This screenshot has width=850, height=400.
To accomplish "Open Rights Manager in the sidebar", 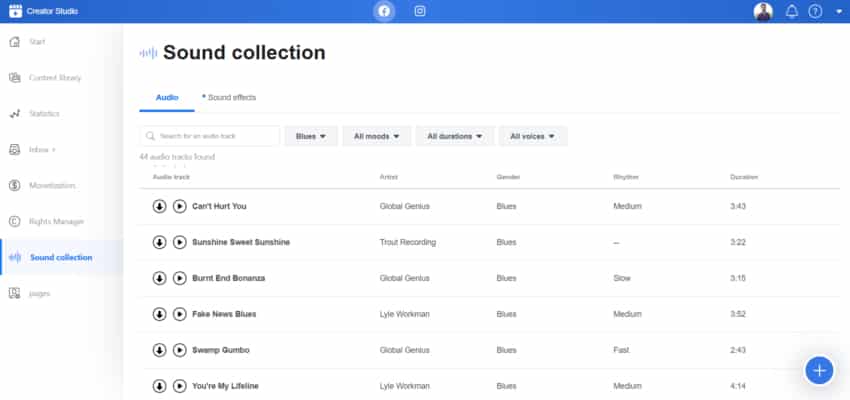I will (x=58, y=221).
